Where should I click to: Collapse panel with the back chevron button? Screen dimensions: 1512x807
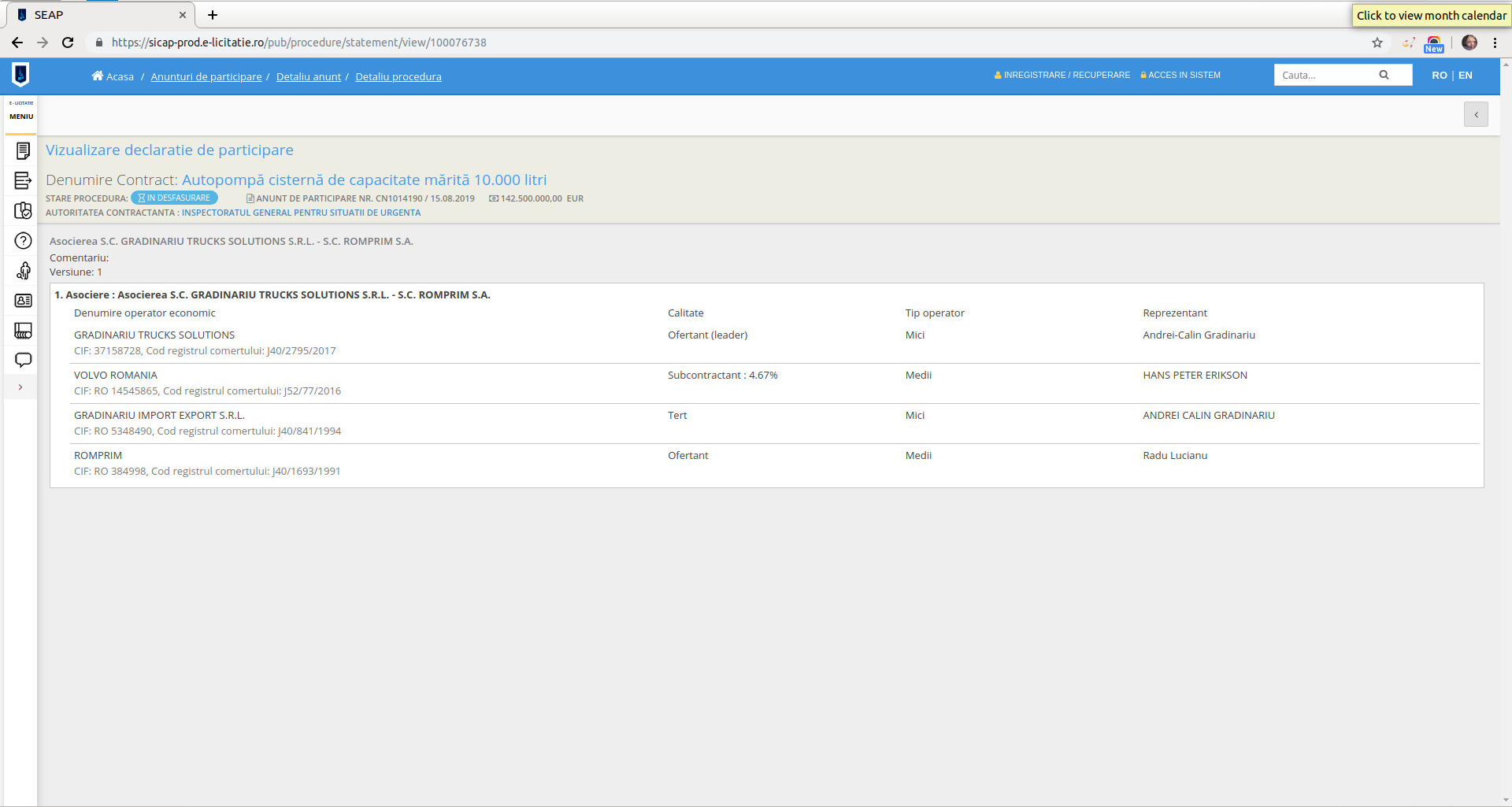(x=1476, y=114)
